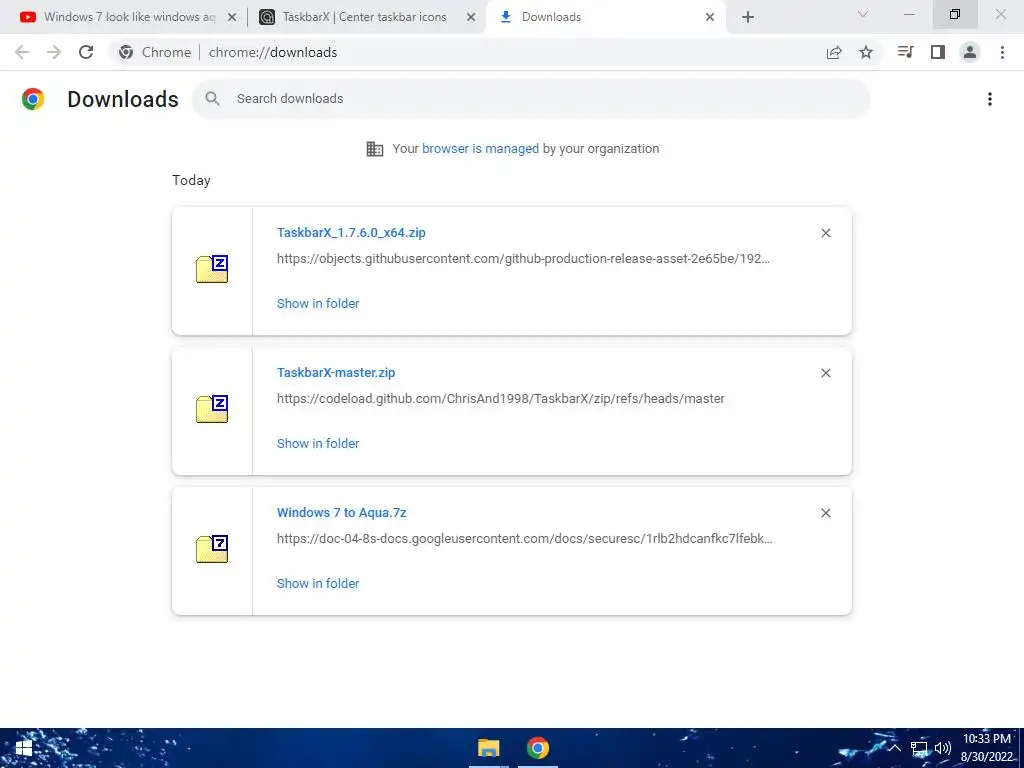
Task: Open TaskbarX_1.7.6.0_x64.zip file link
Action: pos(351,232)
